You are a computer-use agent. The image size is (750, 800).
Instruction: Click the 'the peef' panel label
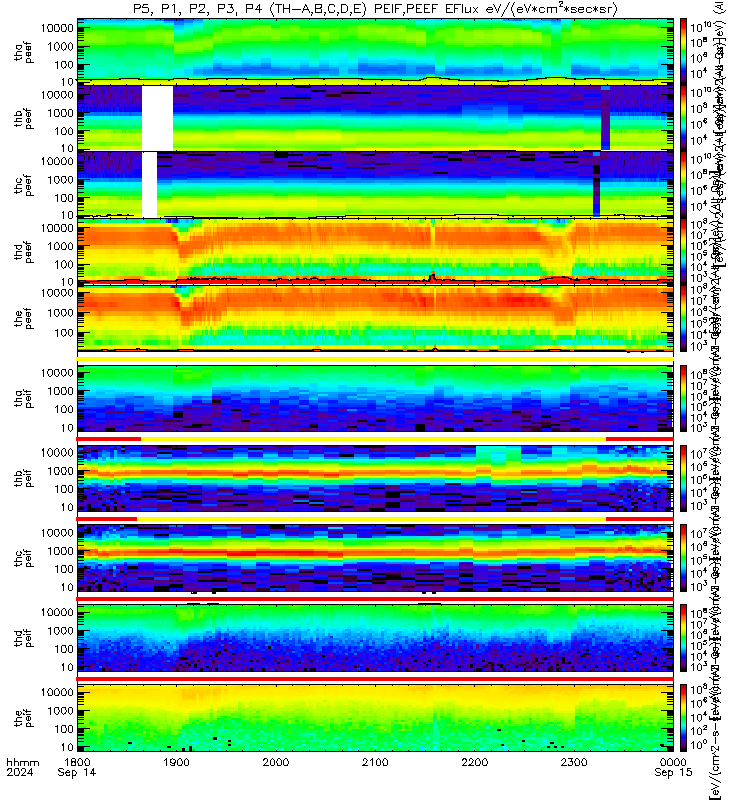[x=24, y=318]
